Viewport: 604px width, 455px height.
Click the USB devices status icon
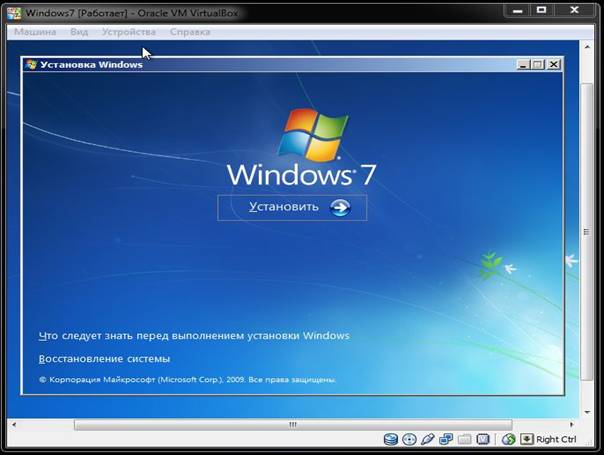(x=428, y=439)
